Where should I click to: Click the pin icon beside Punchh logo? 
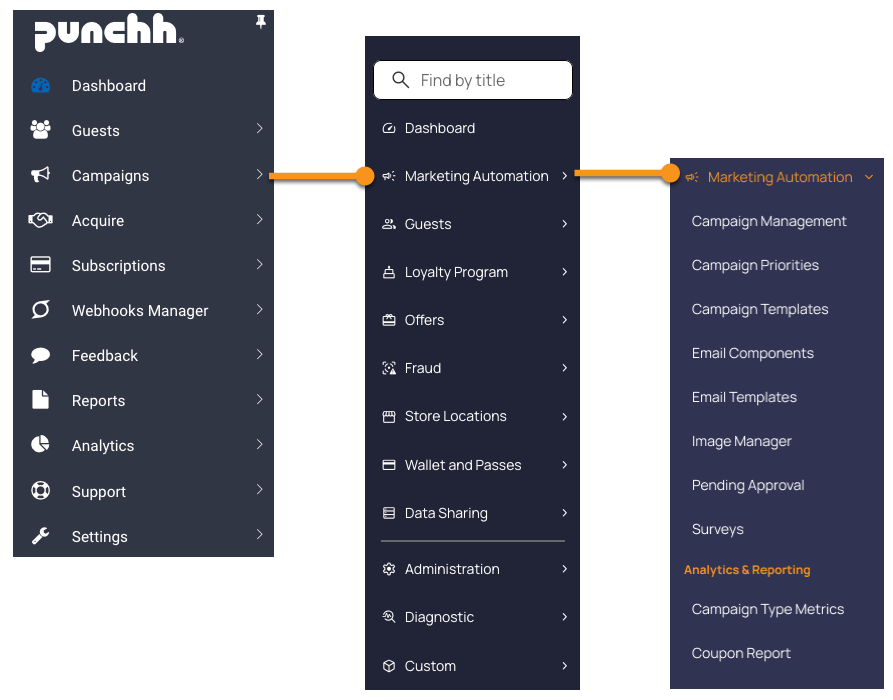(261, 22)
